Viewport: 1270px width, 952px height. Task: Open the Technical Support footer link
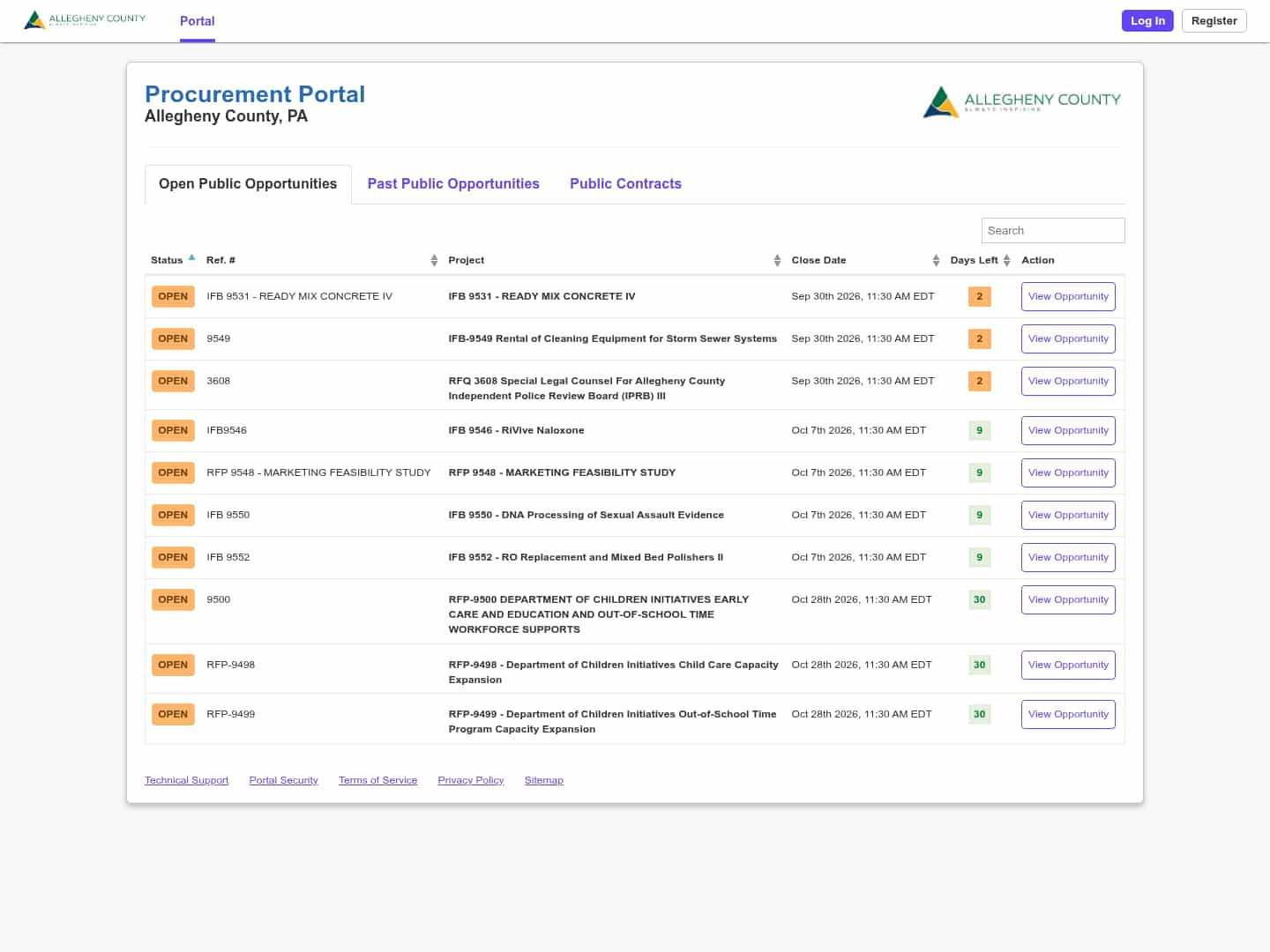point(186,780)
